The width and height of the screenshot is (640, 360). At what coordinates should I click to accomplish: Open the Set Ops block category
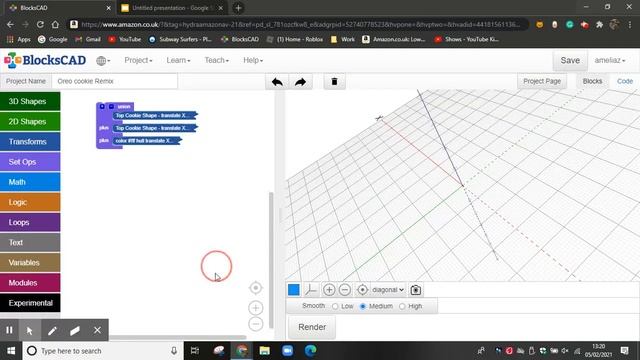click(x=30, y=162)
